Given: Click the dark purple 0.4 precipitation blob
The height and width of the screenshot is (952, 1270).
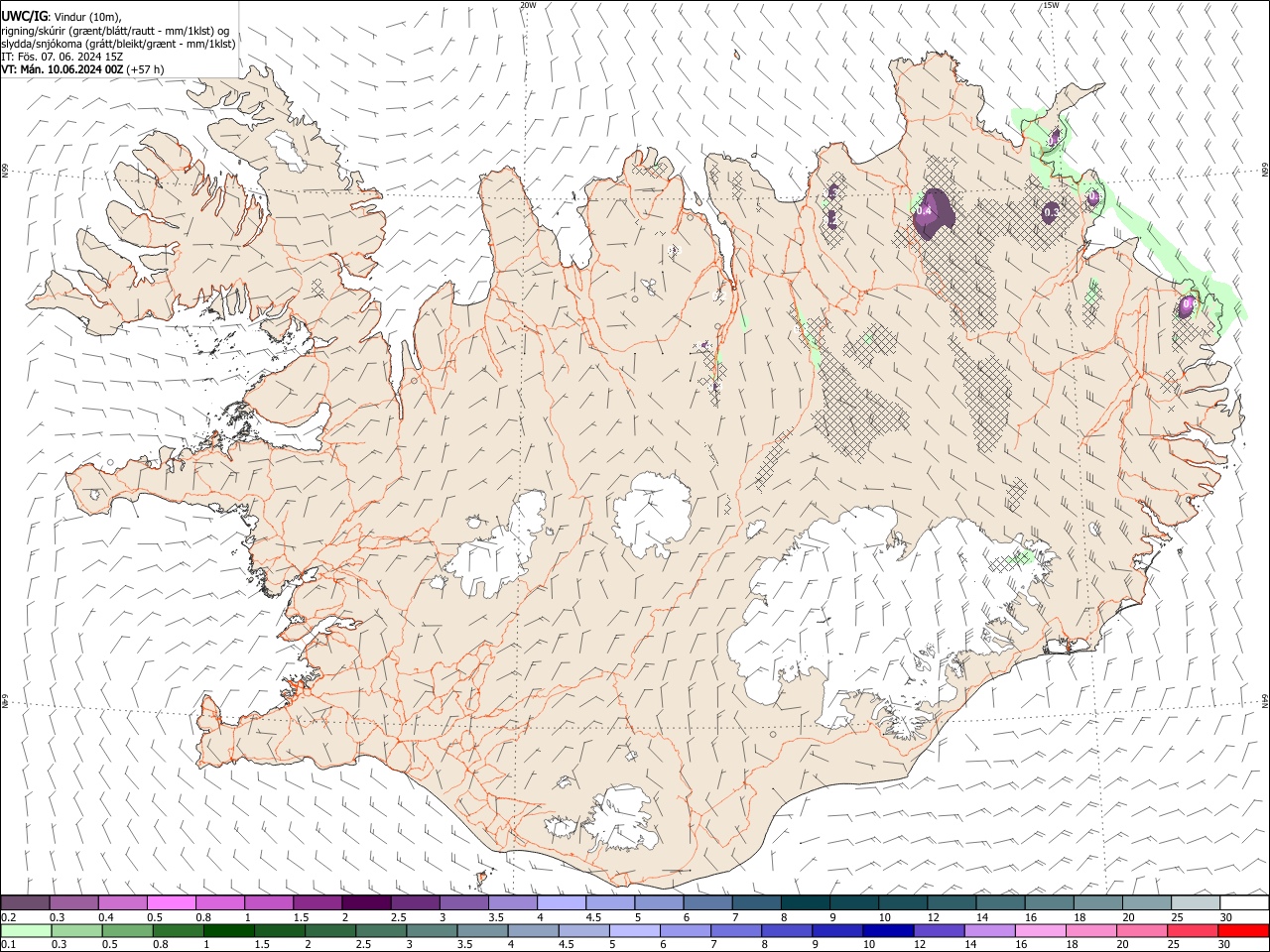Looking at the screenshot, I should coord(933,212).
